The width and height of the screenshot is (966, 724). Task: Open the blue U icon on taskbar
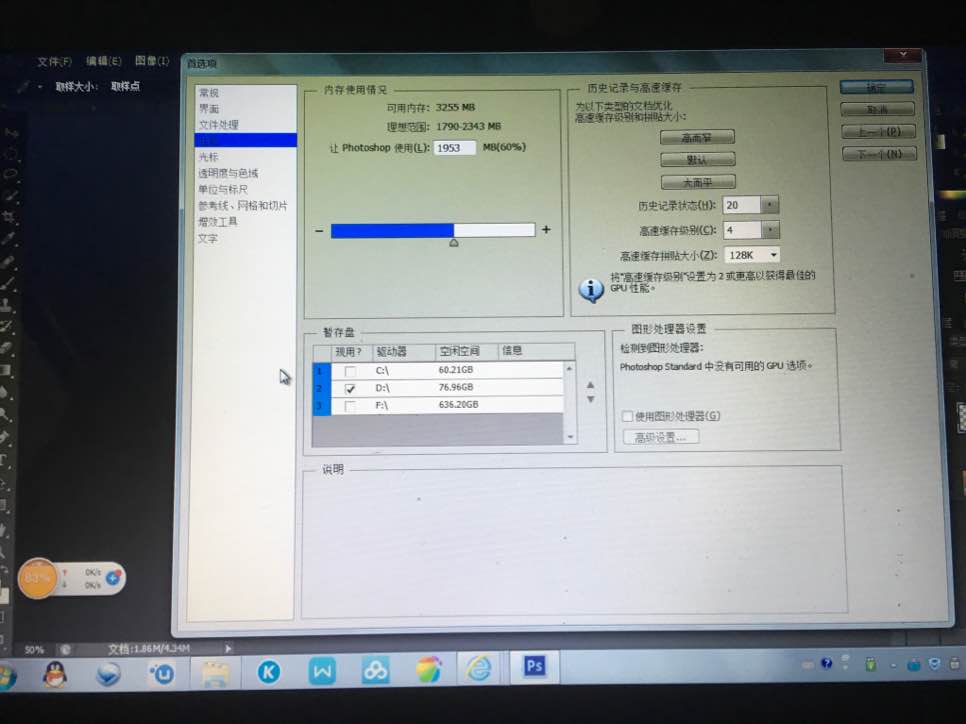point(162,673)
